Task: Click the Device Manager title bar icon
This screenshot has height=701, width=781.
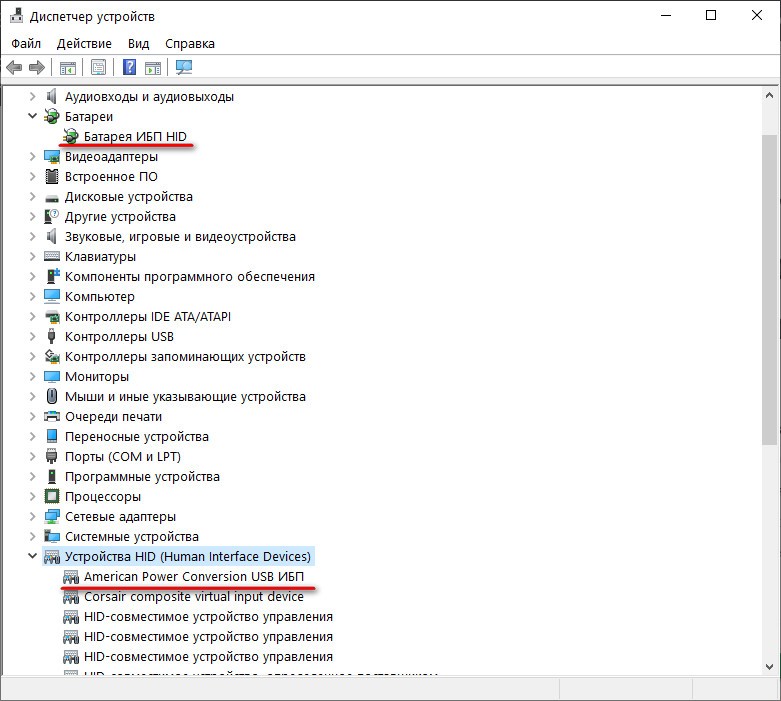Action: (x=16, y=16)
